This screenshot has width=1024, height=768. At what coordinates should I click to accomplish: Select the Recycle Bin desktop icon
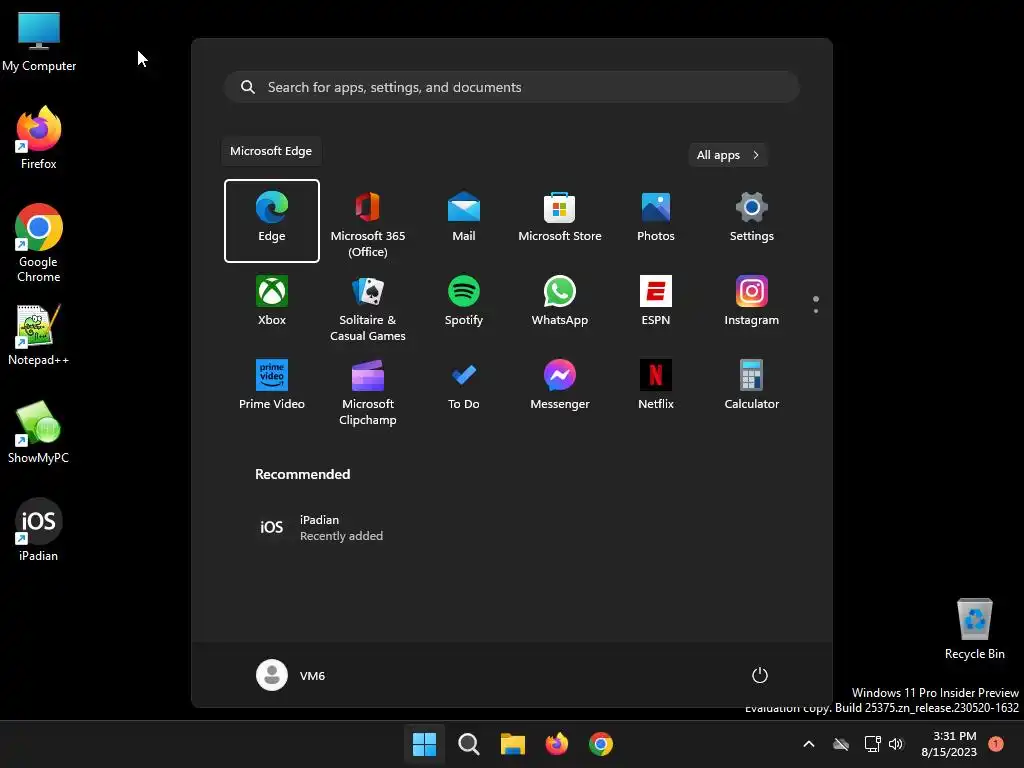[974, 629]
